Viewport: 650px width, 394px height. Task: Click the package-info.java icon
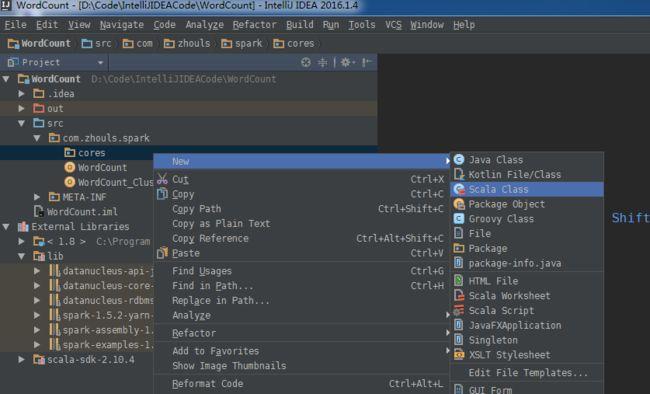point(459,263)
